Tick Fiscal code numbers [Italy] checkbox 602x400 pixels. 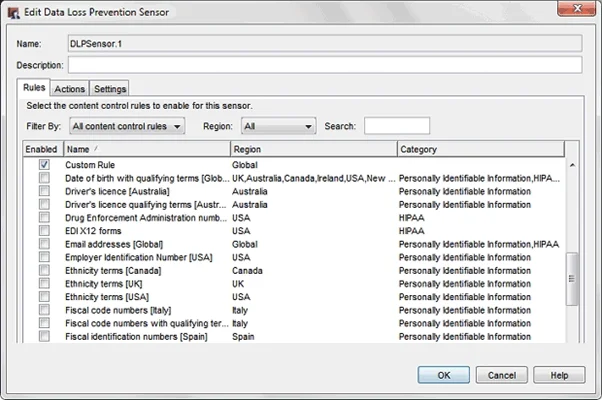[44, 310]
